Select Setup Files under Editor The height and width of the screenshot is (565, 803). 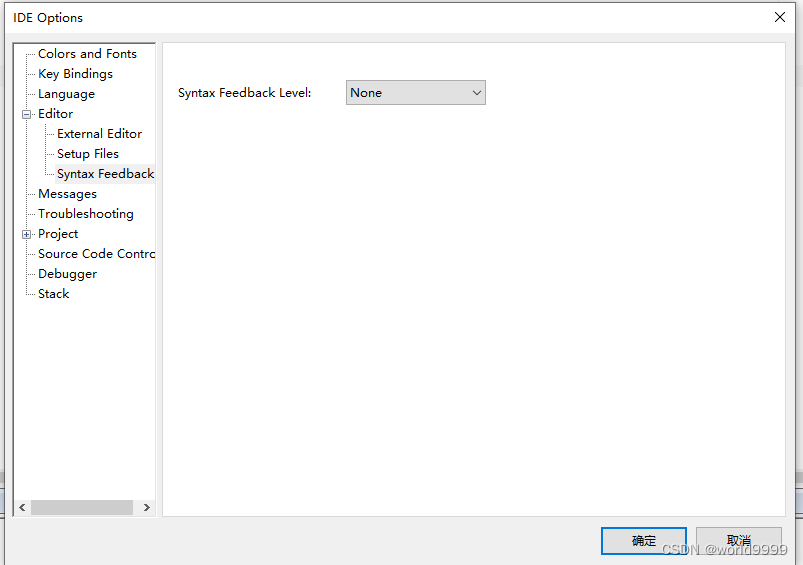88,154
